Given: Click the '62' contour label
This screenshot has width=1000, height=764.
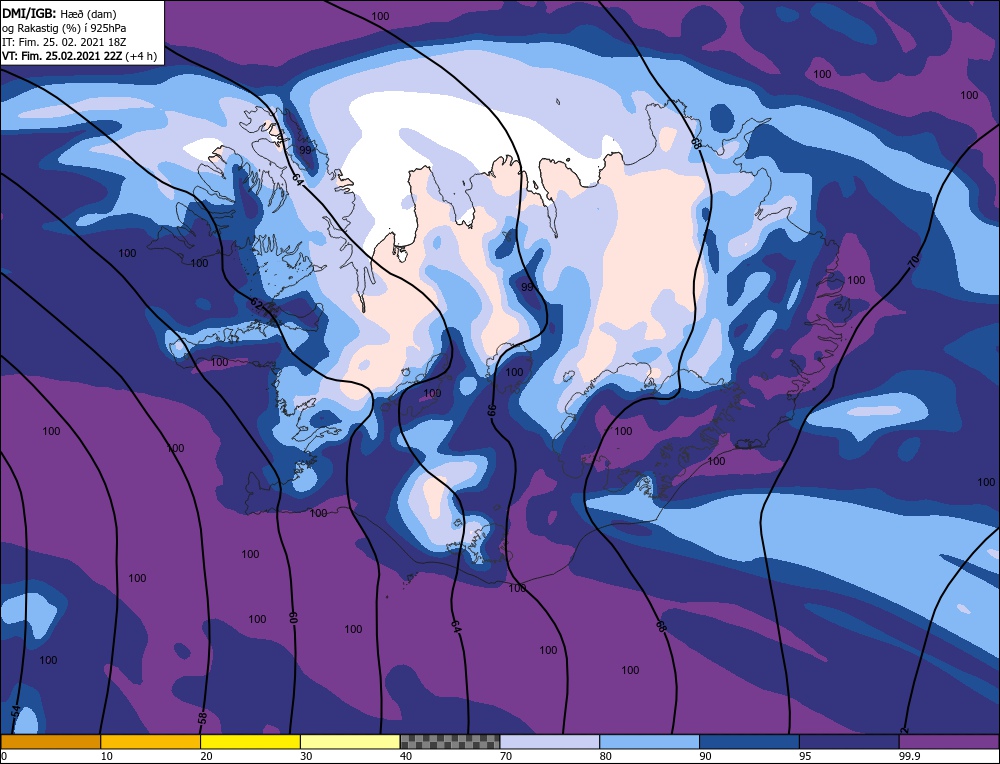Looking at the screenshot, I should tap(256, 304).
